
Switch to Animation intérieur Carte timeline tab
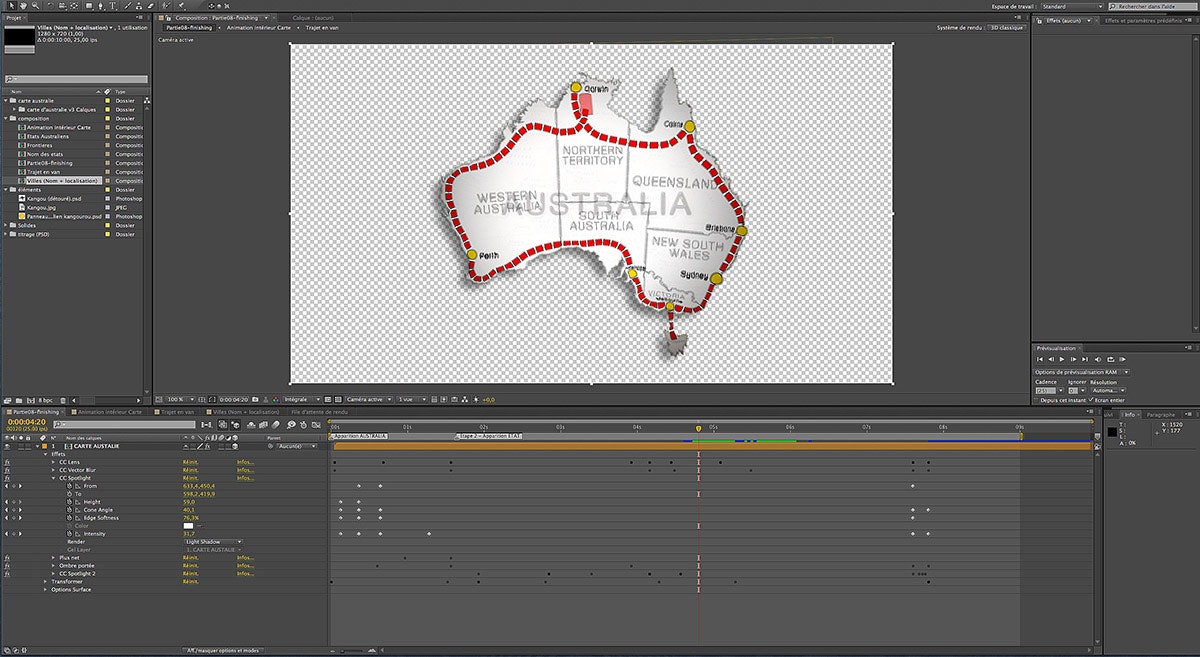point(108,411)
